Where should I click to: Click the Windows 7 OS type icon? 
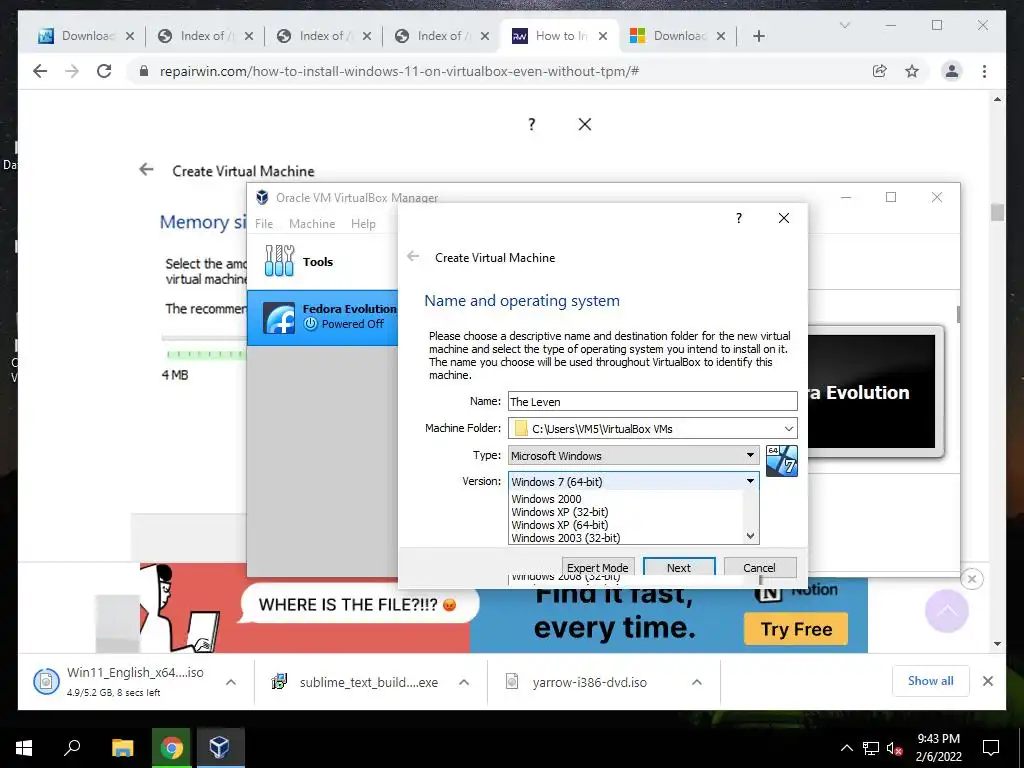(x=782, y=460)
